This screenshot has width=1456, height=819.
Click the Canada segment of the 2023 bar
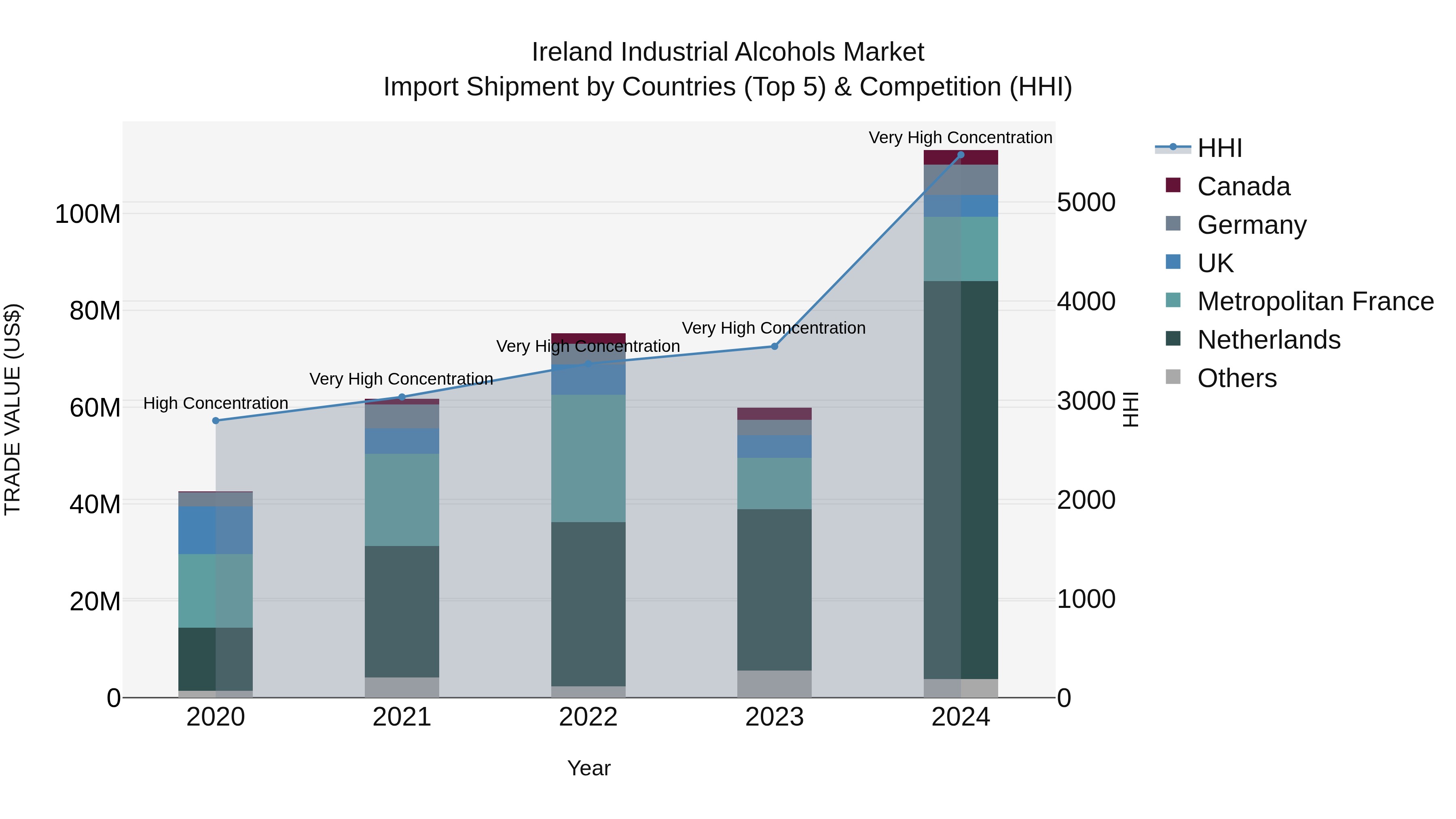[x=775, y=414]
